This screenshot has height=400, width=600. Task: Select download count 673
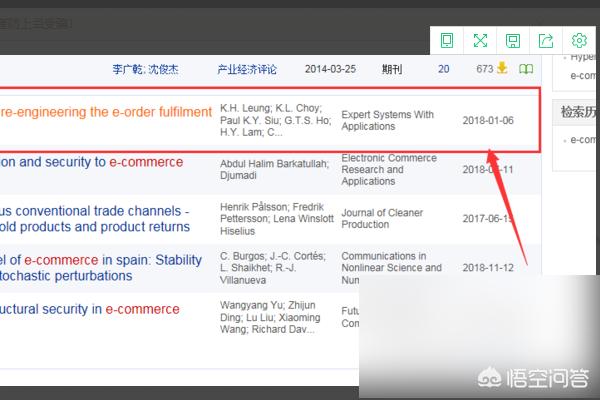(484, 69)
